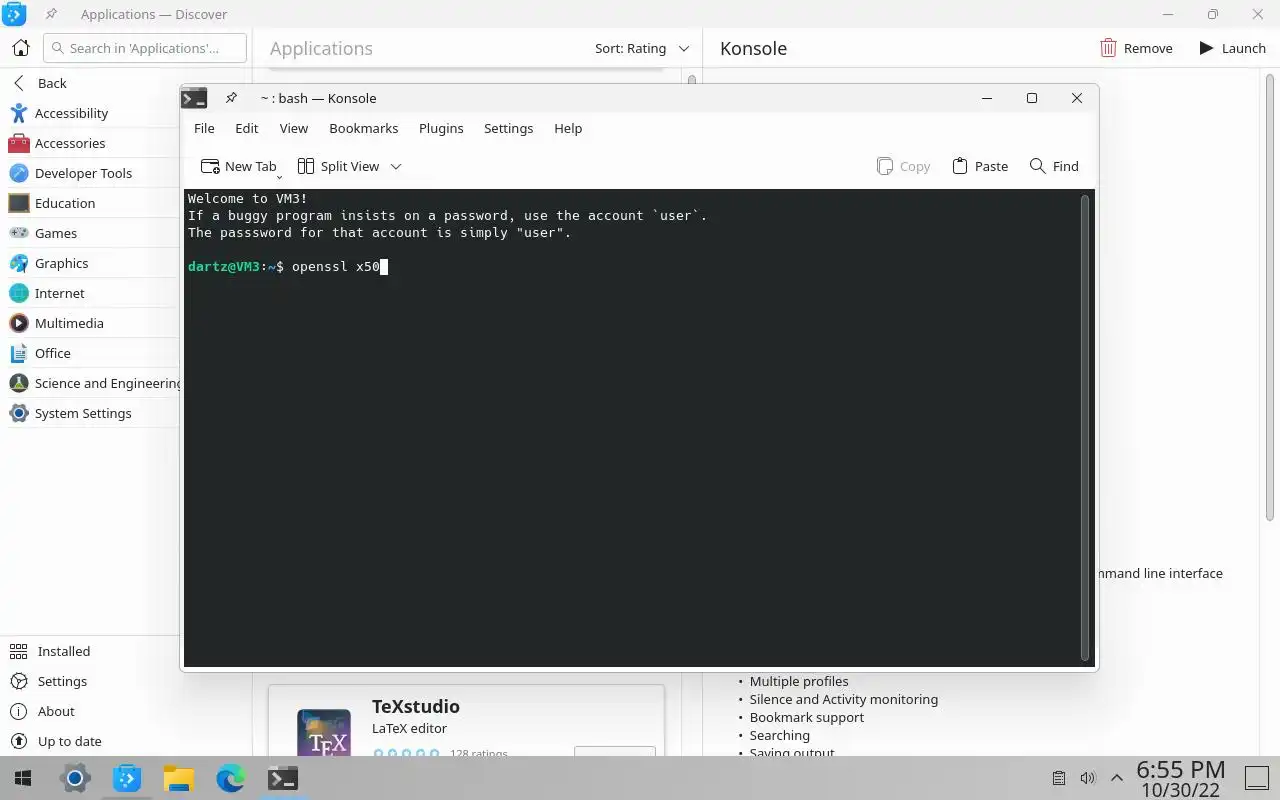Expand the Split View chevron dropdown
Screen dimensions: 1280x800
(x=395, y=166)
